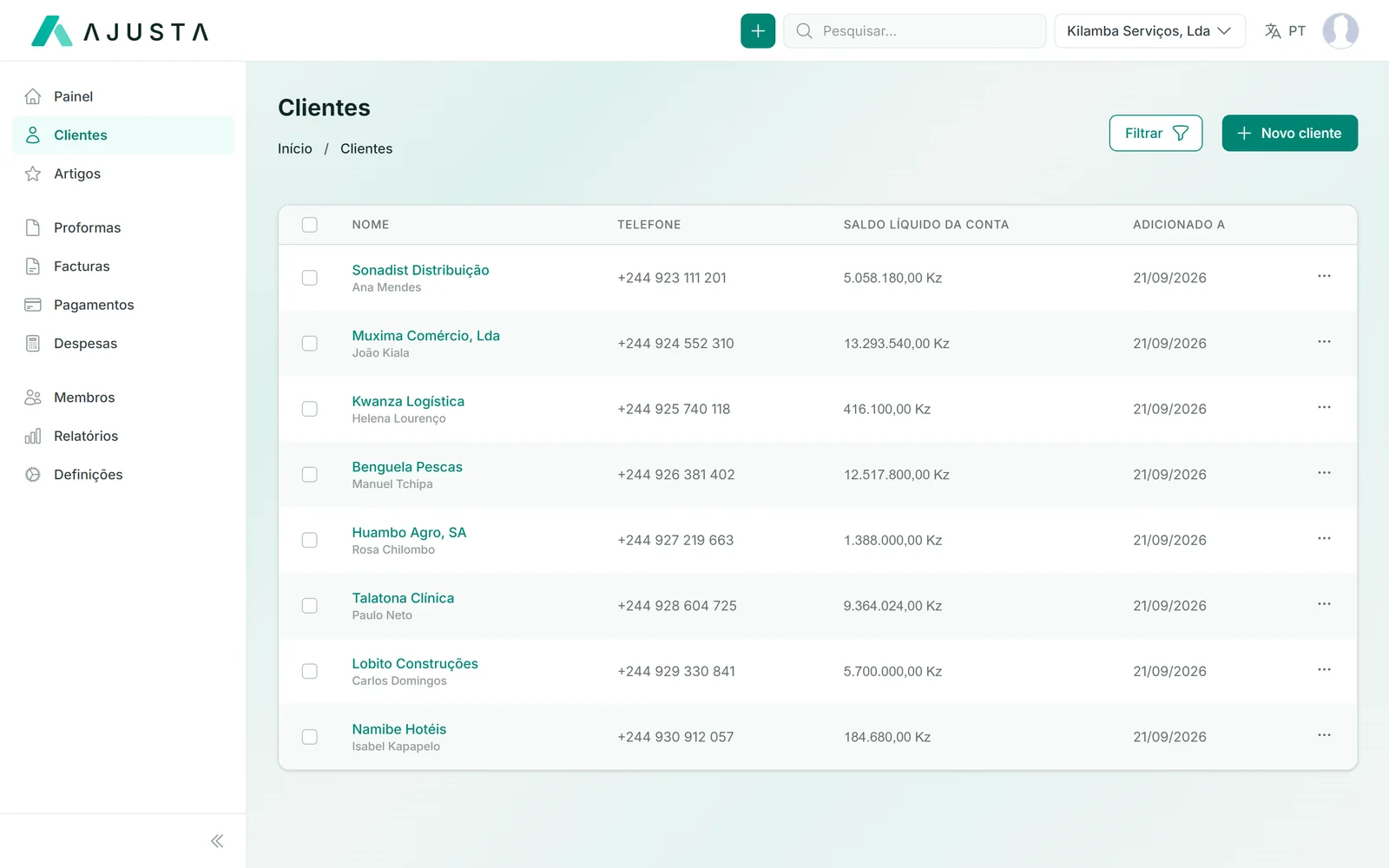
Task: Open the Talatona Clínica client link
Action: (403, 598)
